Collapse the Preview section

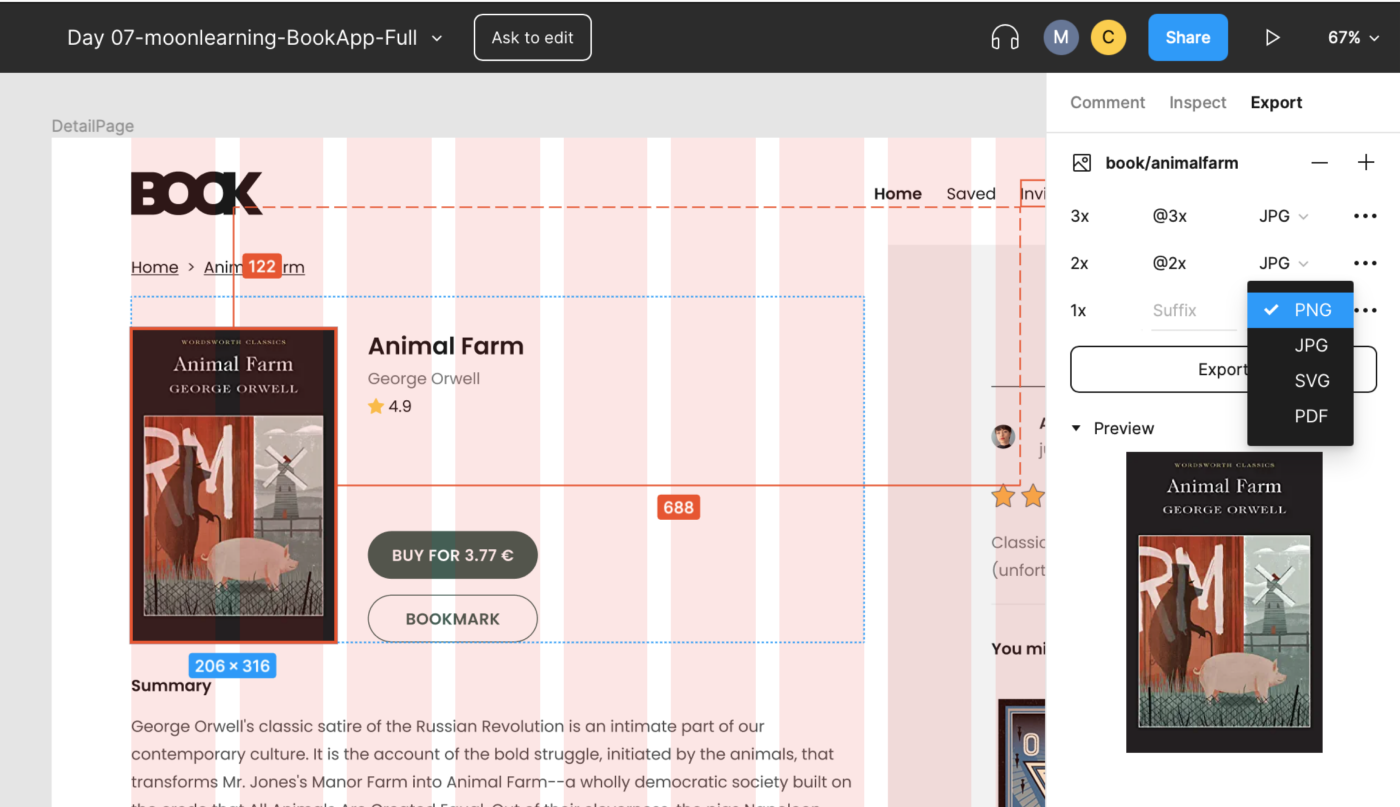tap(1076, 428)
